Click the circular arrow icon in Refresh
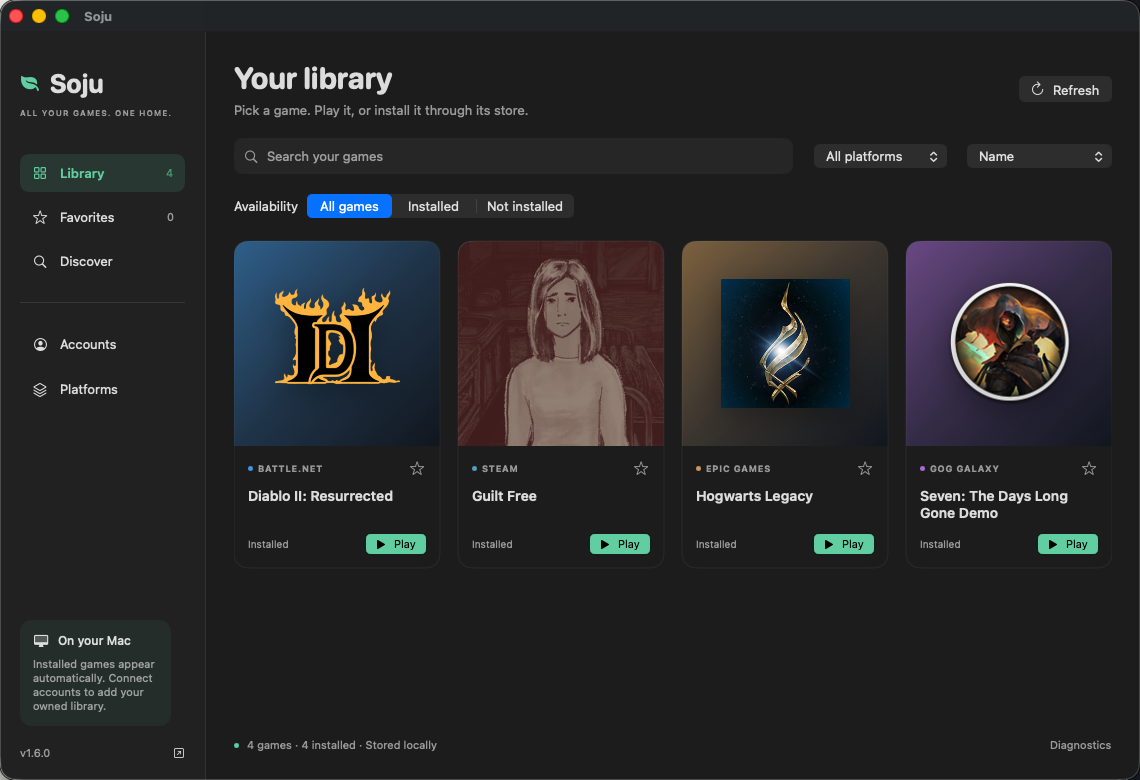Screen dimensions: 1140x780 click(1037, 89)
